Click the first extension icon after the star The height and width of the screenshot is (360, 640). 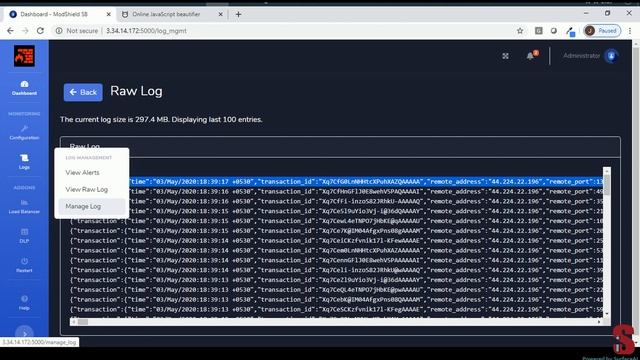click(538, 31)
